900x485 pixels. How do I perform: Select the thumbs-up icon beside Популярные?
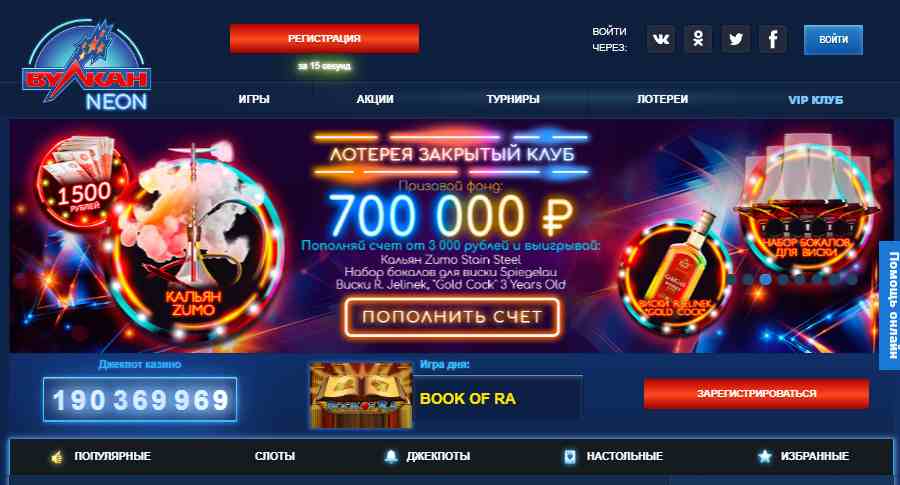(x=57, y=457)
